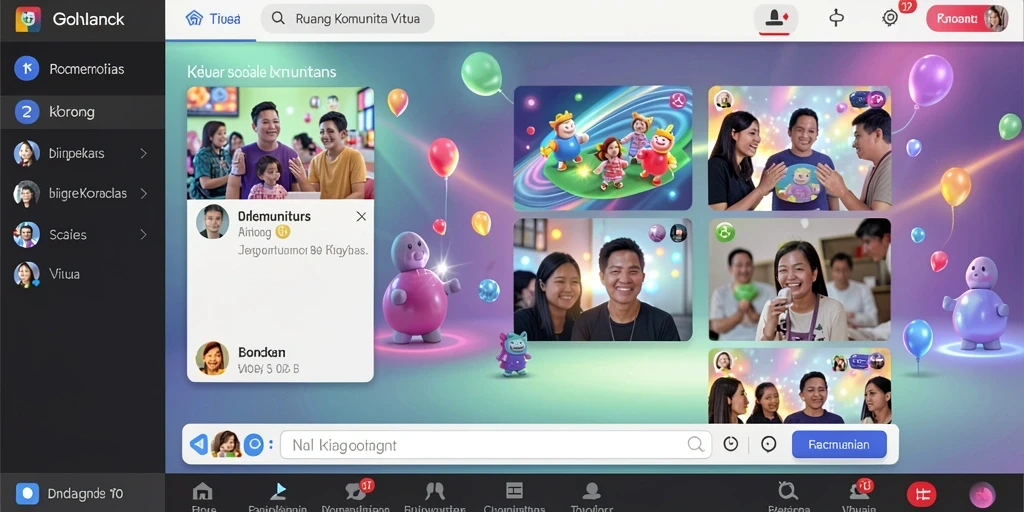
Task: Click the clock icon next to the message field
Action: (731, 445)
